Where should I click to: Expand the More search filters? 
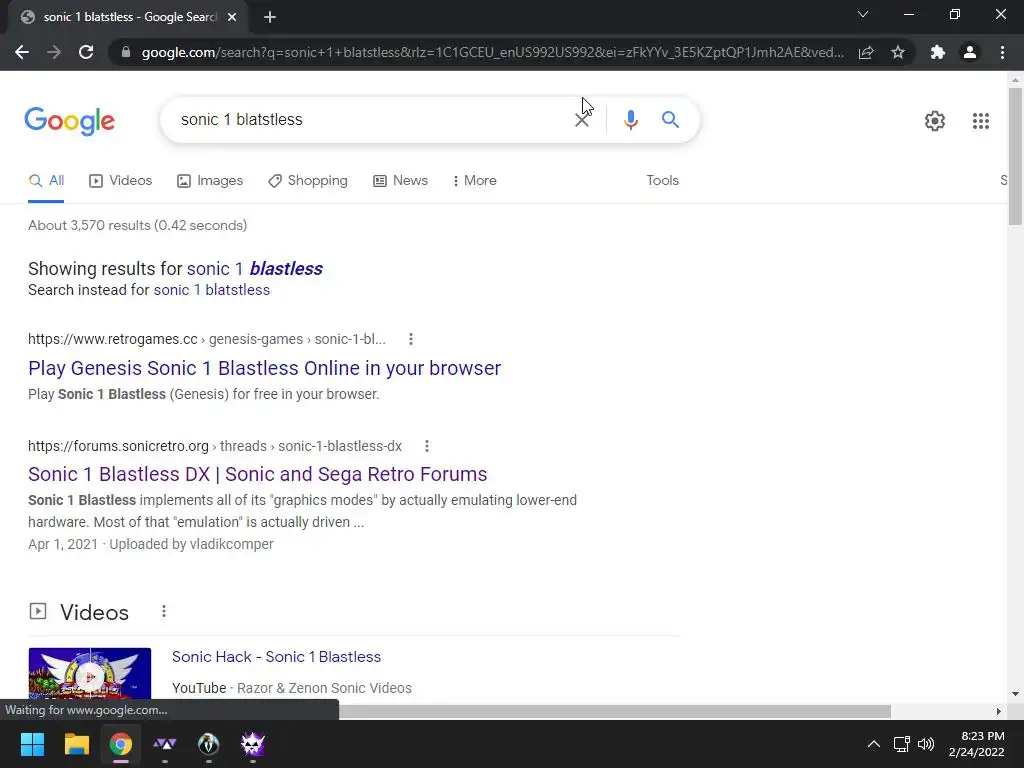[474, 181]
